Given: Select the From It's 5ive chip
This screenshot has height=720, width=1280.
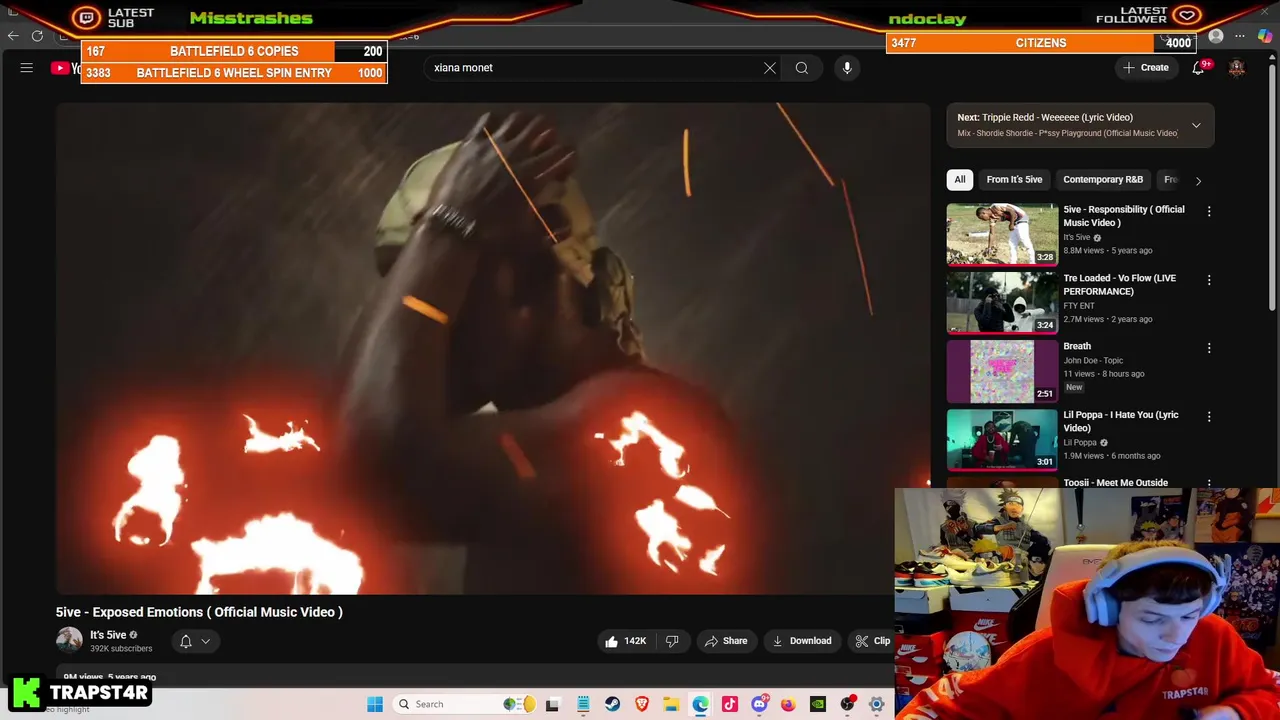Looking at the screenshot, I should coord(1014,180).
